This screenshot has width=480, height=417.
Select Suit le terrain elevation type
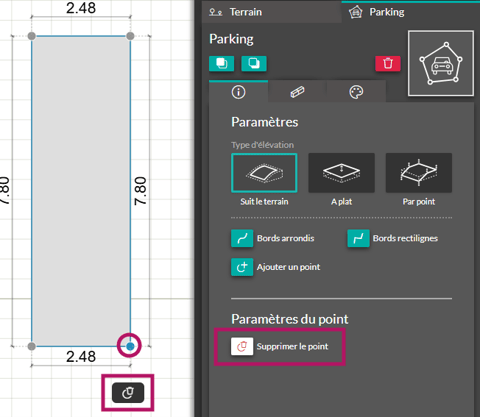(x=264, y=173)
